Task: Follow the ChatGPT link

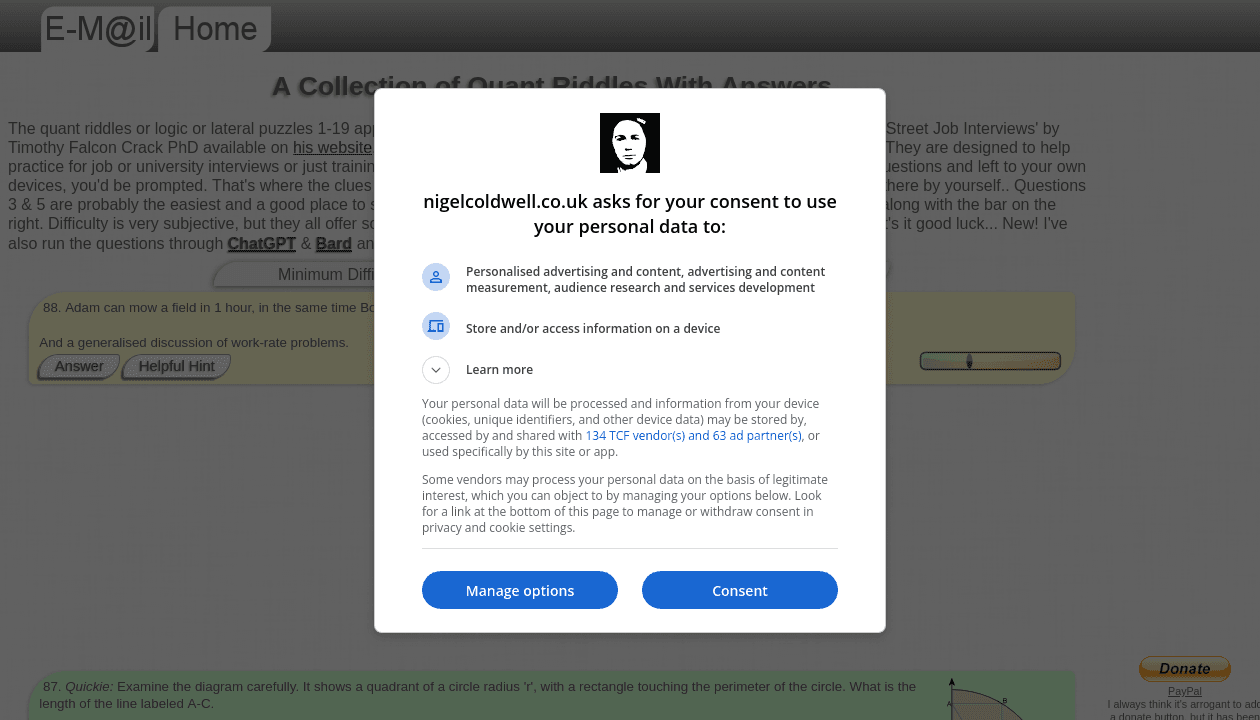Action: coord(261,244)
